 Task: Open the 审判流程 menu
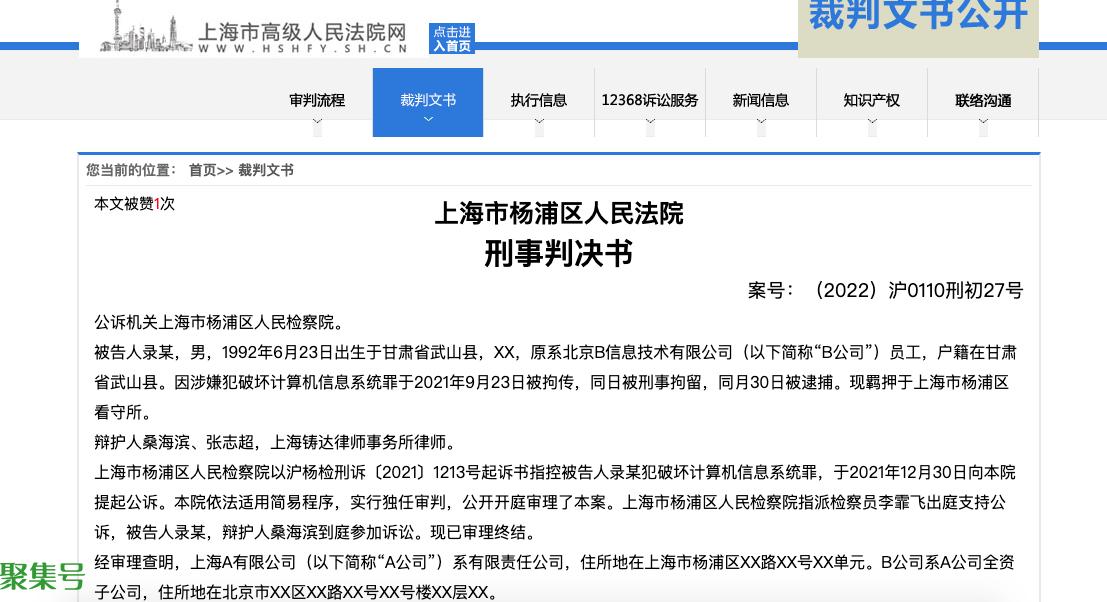click(317, 100)
